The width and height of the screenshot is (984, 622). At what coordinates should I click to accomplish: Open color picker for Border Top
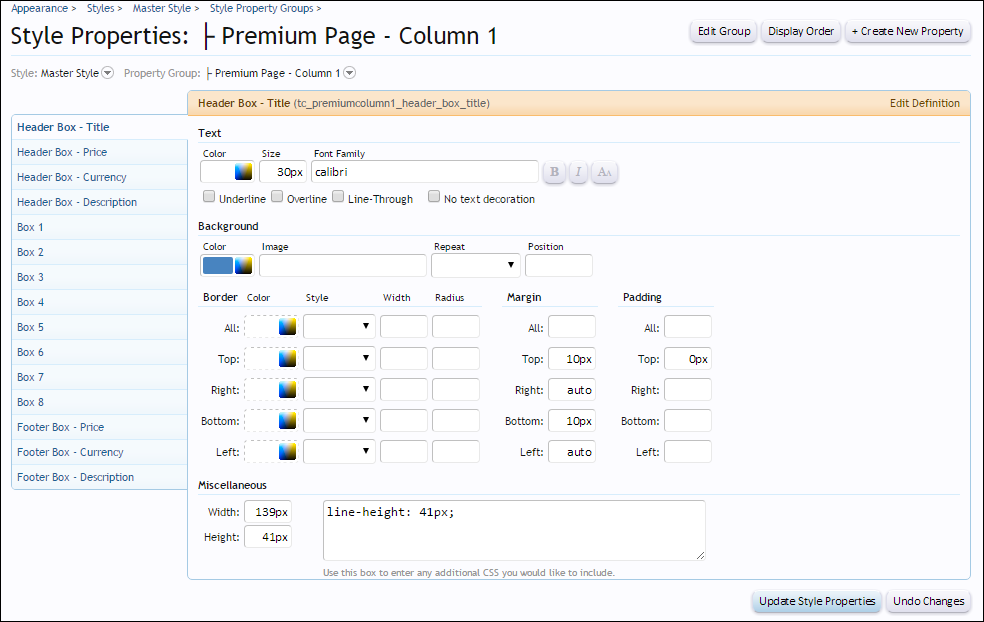(288, 359)
